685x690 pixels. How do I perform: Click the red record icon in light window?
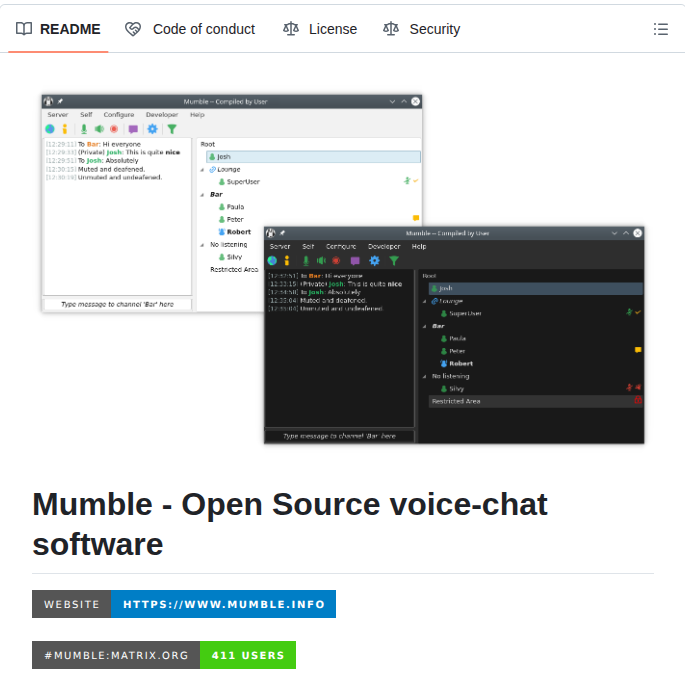click(x=114, y=129)
